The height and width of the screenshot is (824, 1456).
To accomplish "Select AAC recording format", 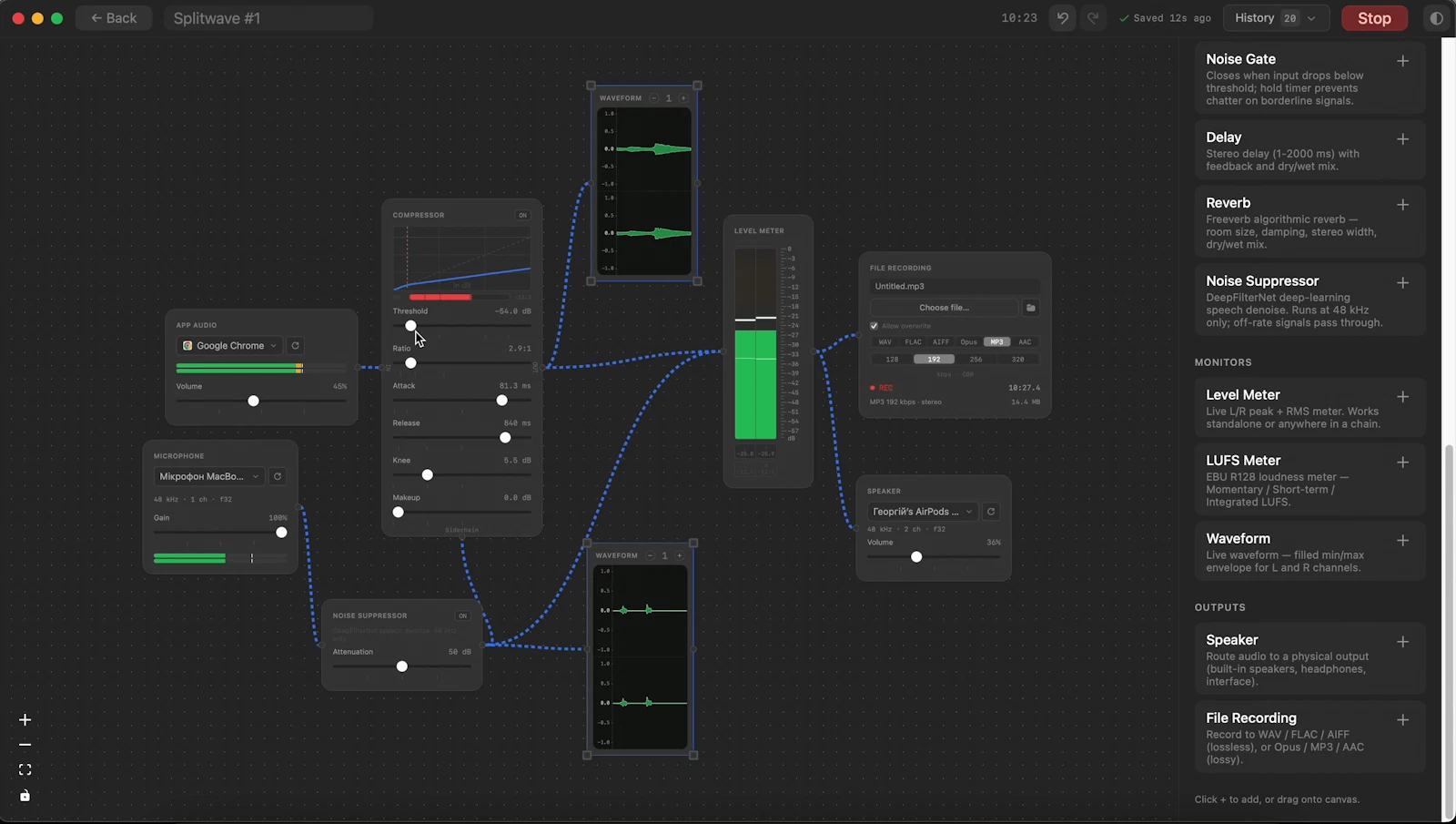I will [x=1025, y=342].
